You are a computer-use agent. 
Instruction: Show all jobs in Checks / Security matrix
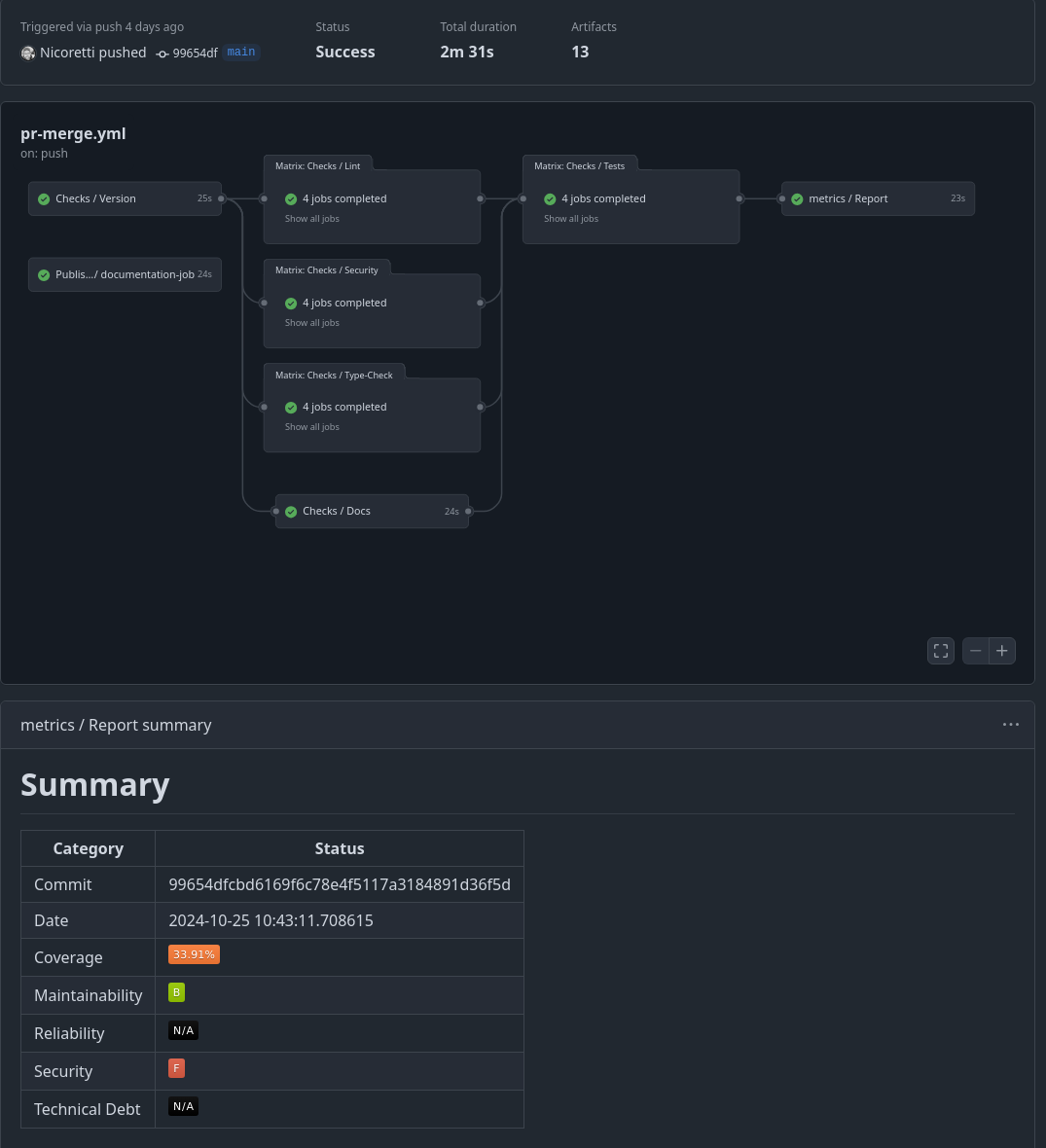[312, 322]
